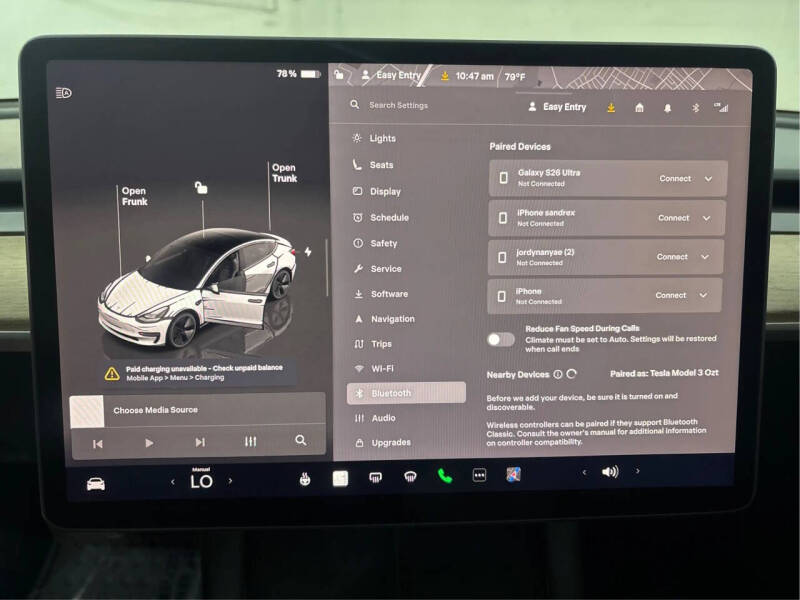This screenshot has width=800, height=600.
Task: Expand jordynanyae (2) device chevron
Action: coord(705,257)
